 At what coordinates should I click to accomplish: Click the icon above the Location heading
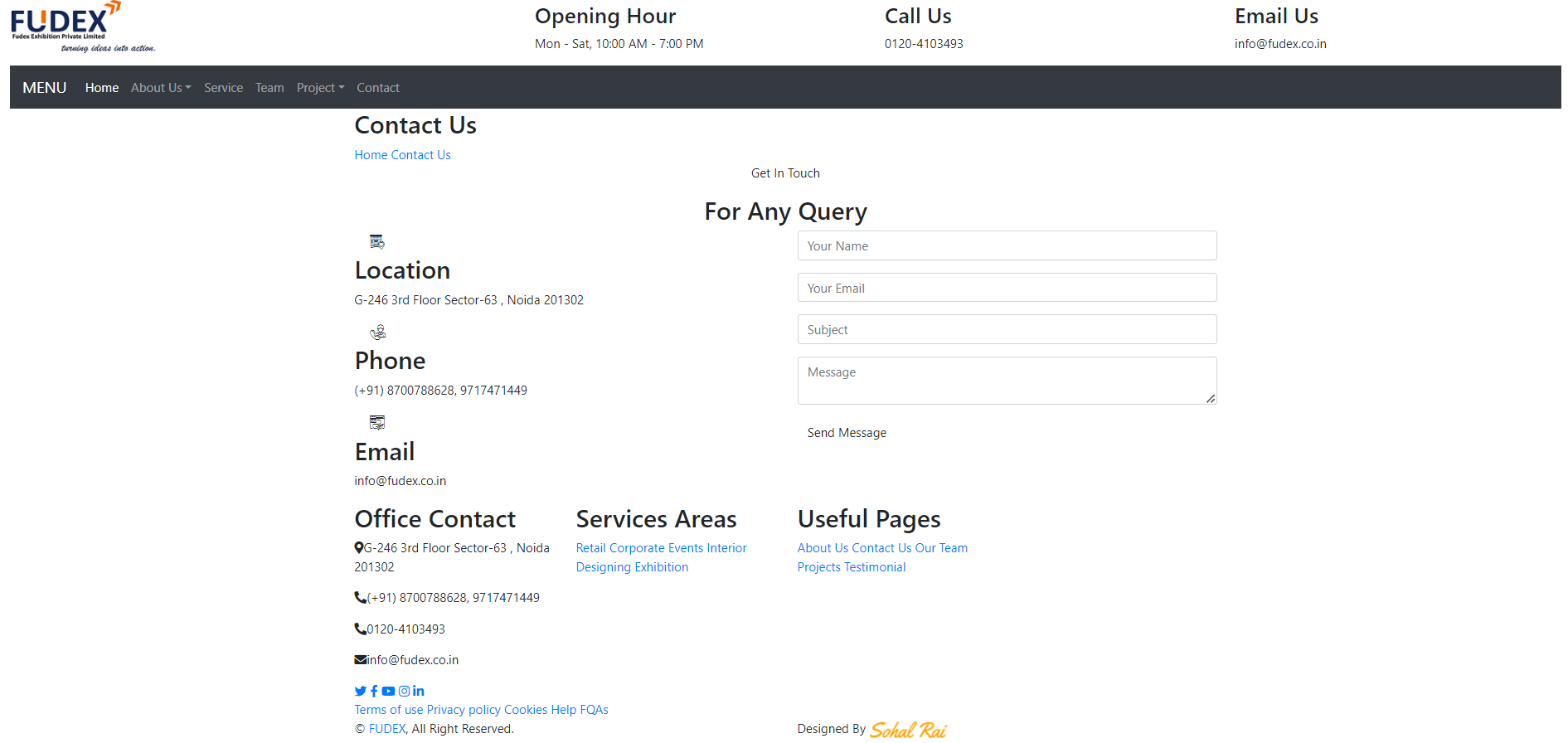click(x=377, y=241)
